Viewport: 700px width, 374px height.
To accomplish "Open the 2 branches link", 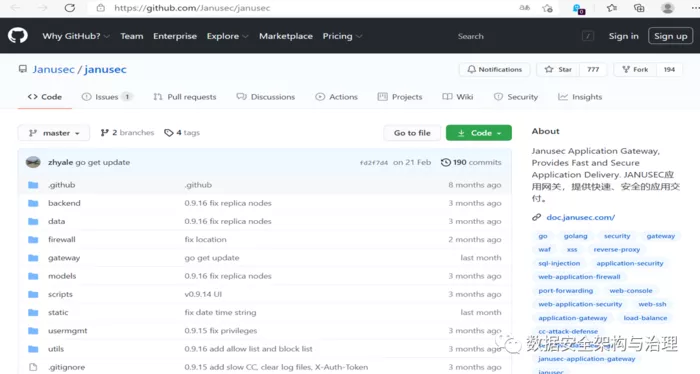I will (127, 133).
